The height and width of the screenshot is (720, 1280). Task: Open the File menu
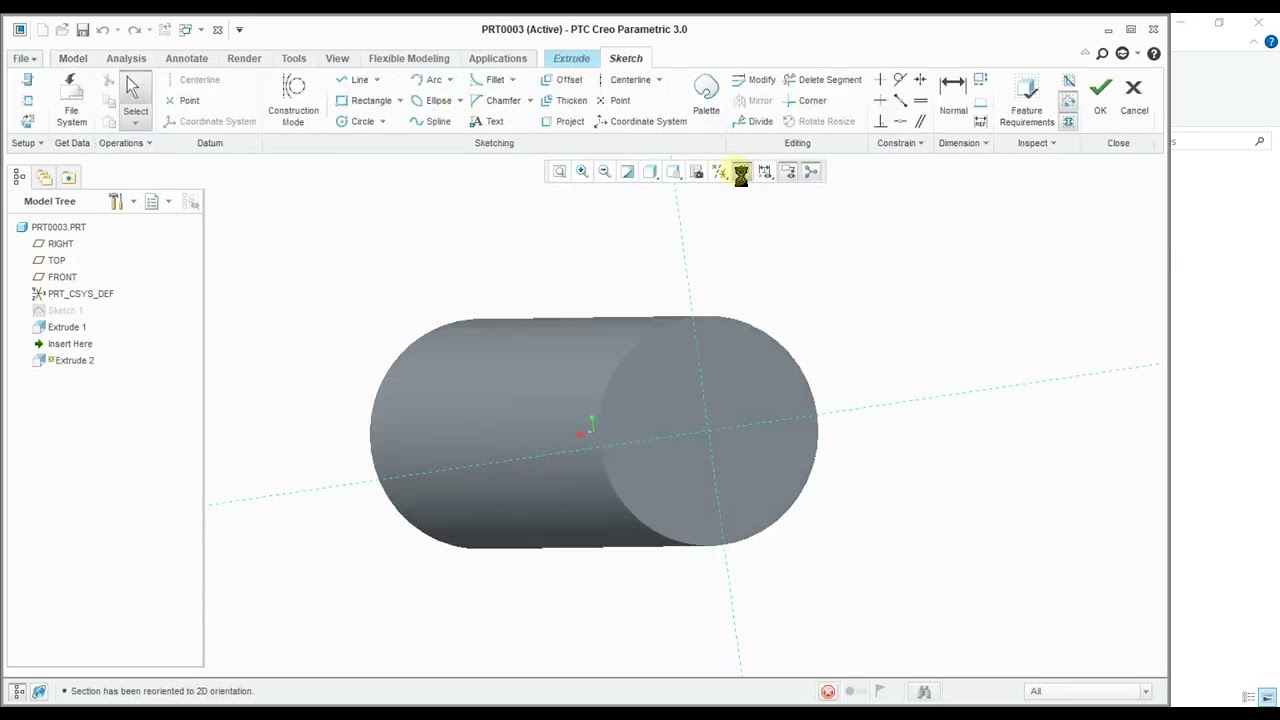(x=25, y=58)
